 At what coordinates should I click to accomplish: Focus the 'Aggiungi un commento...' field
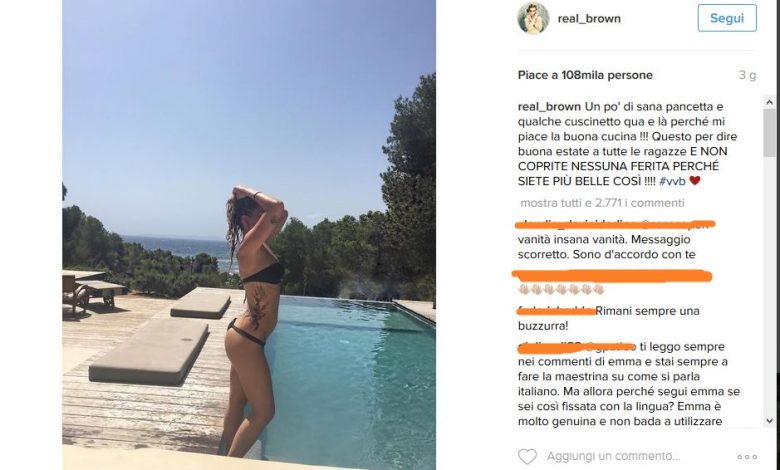tap(613, 456)
